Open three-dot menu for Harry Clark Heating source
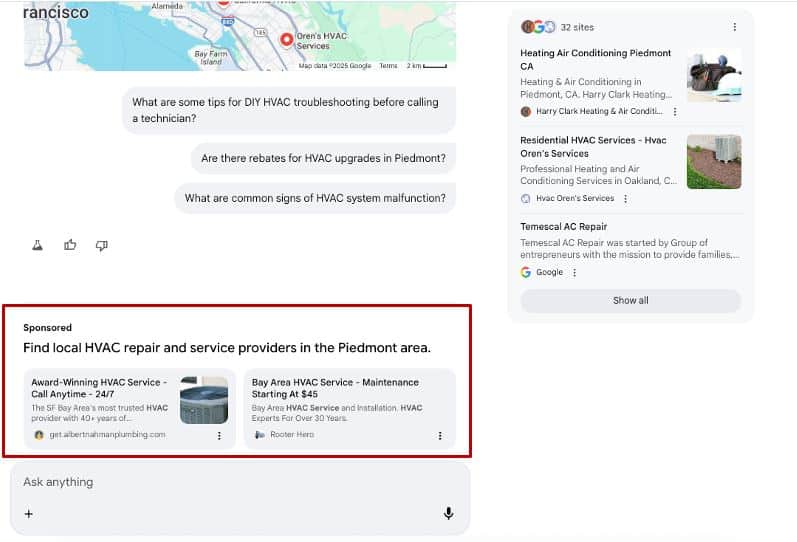The height and width of the screenshot is (542, 797). [x=675, y=112]
